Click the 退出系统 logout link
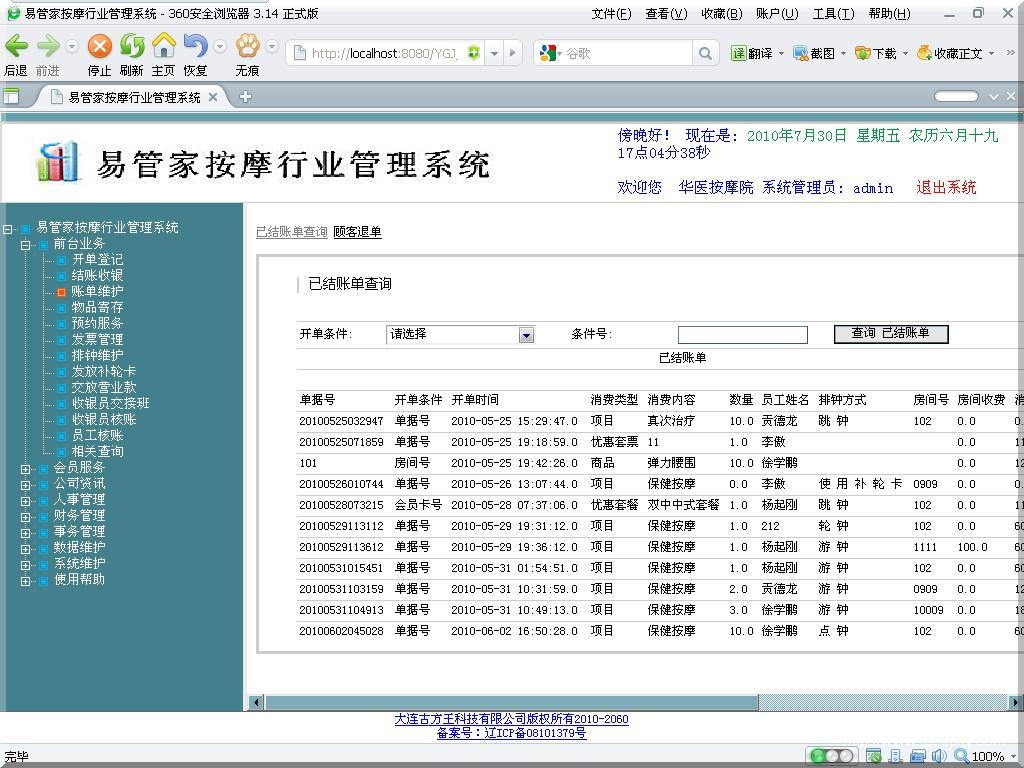 coord(946,187)
